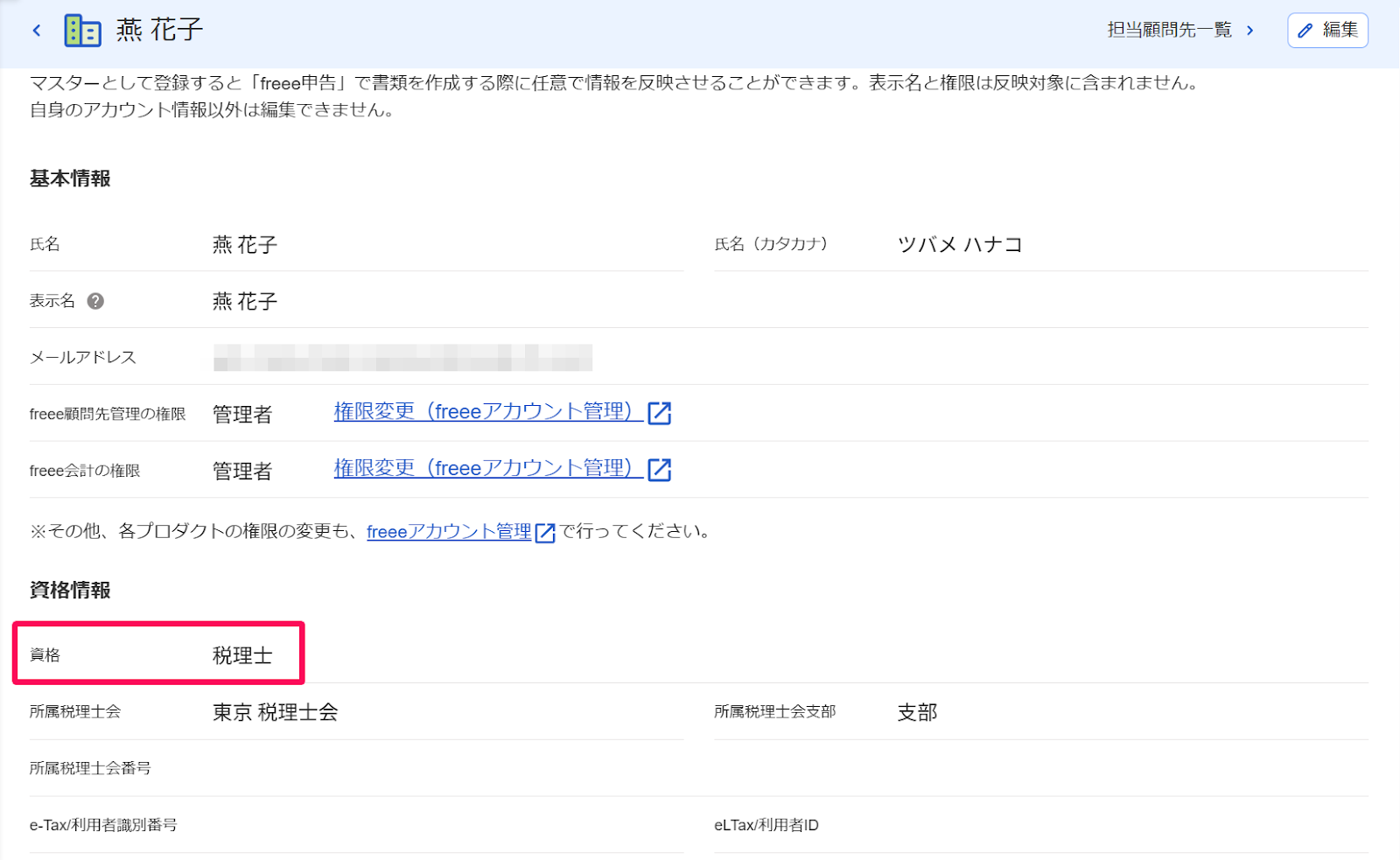Open 権限変更 link for freee顧問先管理の権限

[x=488, y=412]
